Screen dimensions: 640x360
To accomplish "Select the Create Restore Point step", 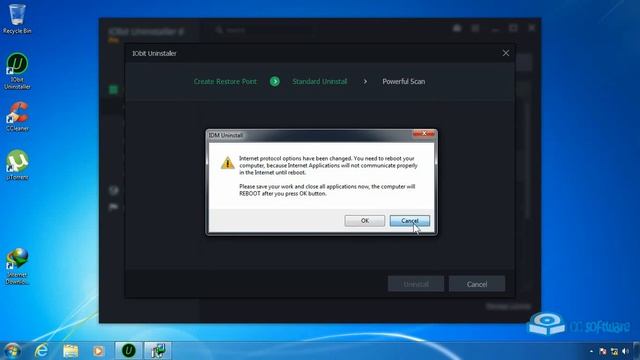I will pos(225,82).
